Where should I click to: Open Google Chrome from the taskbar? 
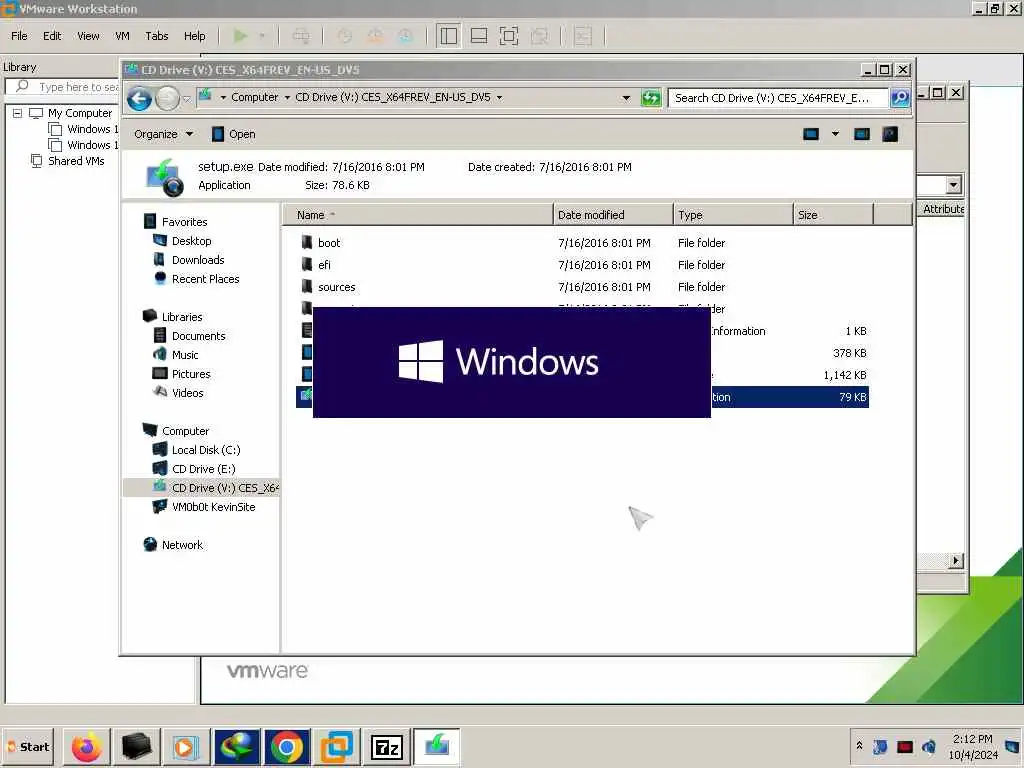click(287, 747)
